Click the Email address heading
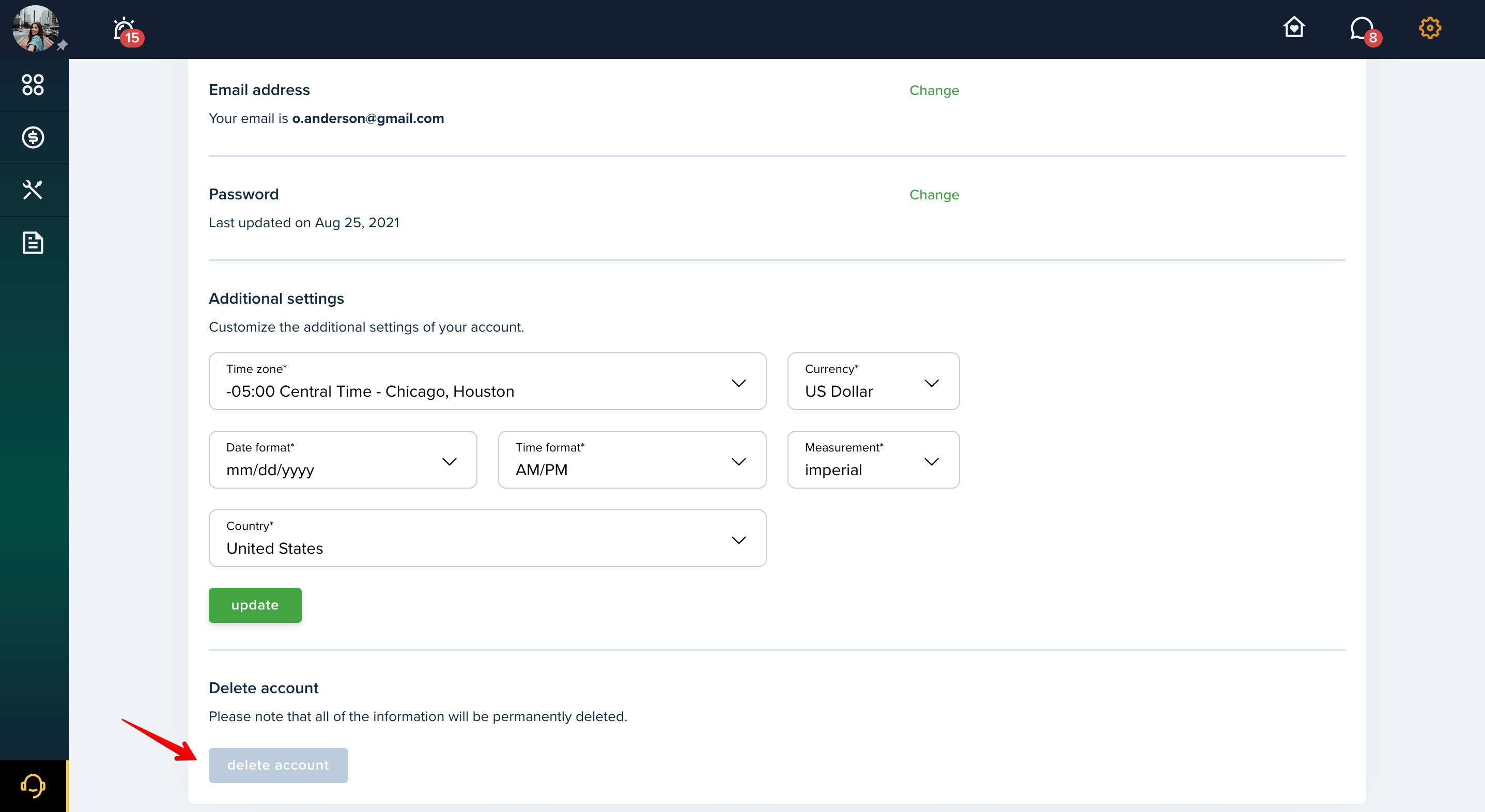Image resolution: width=1485 pixels, height=812 pixels. (x=259, y=90)
